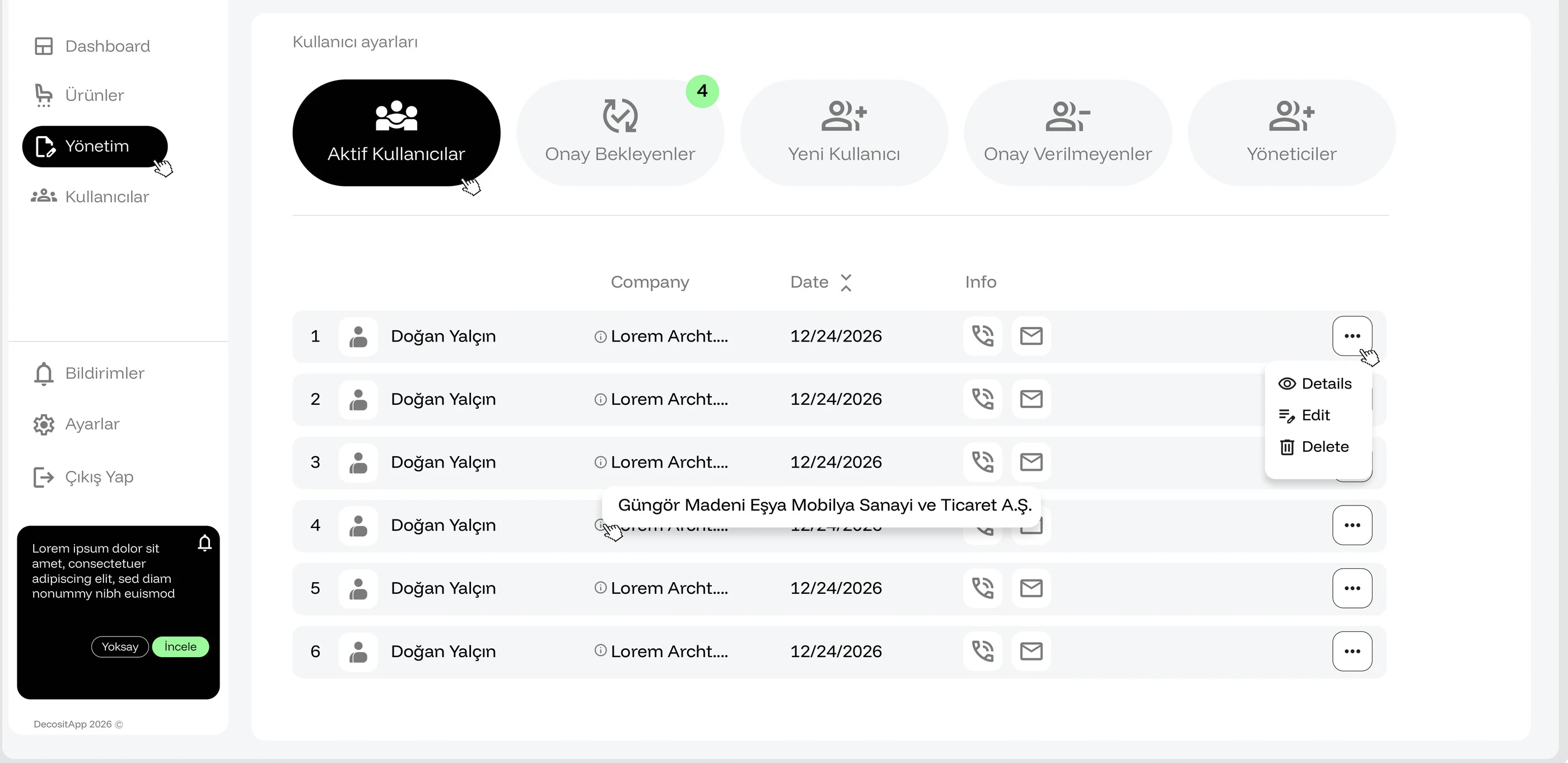Open the Yöneticiler tab
This screenshot has width=1568, height=763.
click(x=1292, y=133)
